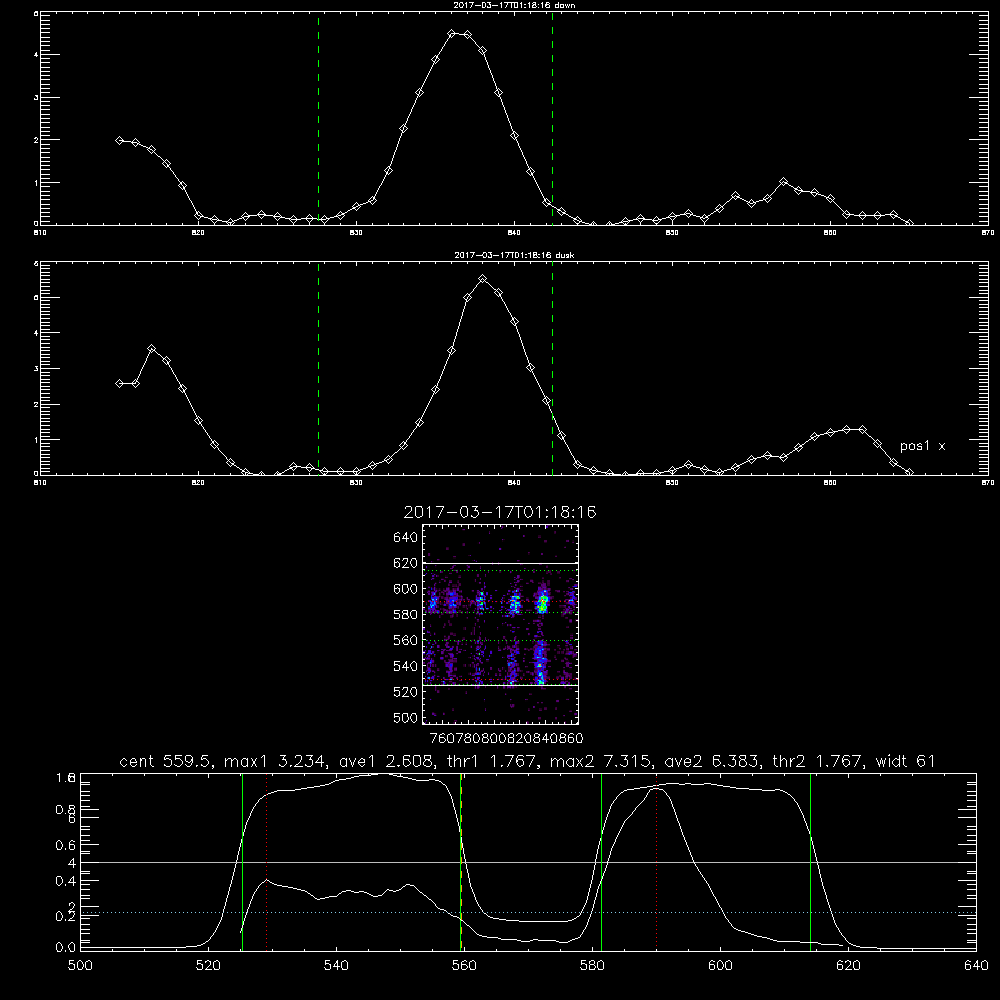Select the 'widt 61' width value

pyautogui.click(x=905, y=761)
